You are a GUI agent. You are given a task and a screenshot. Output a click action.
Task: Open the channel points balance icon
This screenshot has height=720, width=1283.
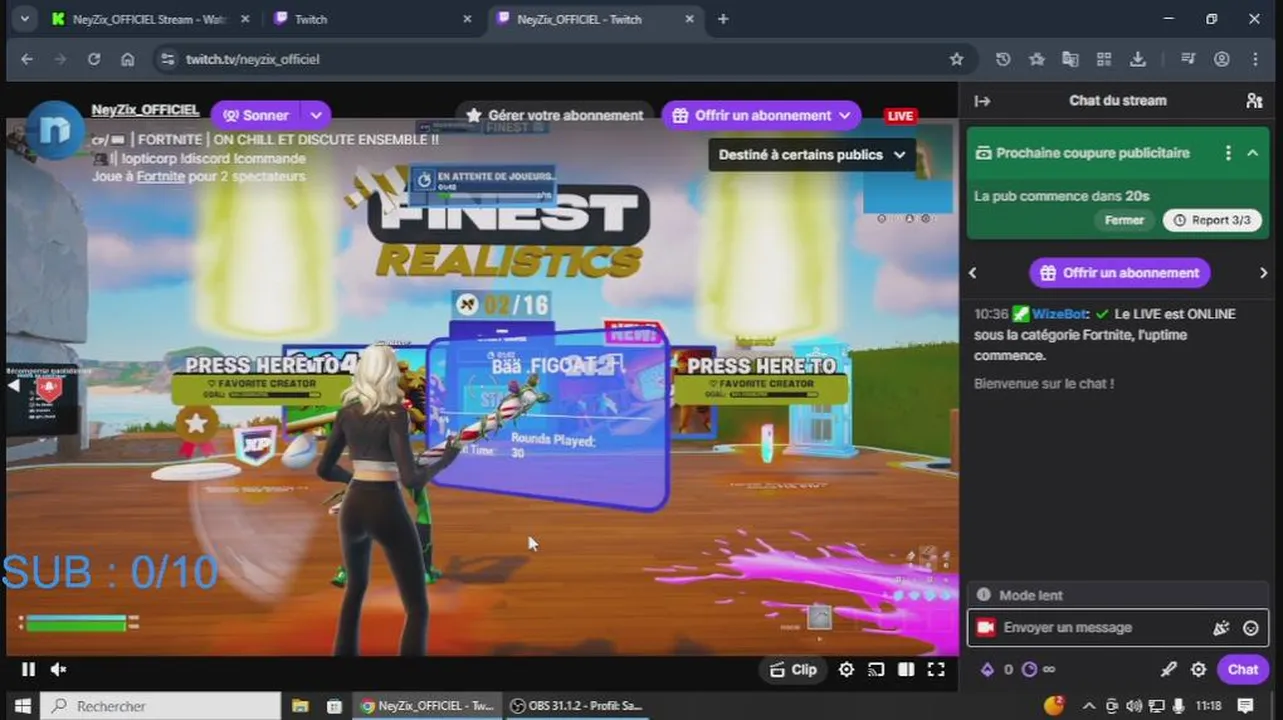click(1029, 670)
